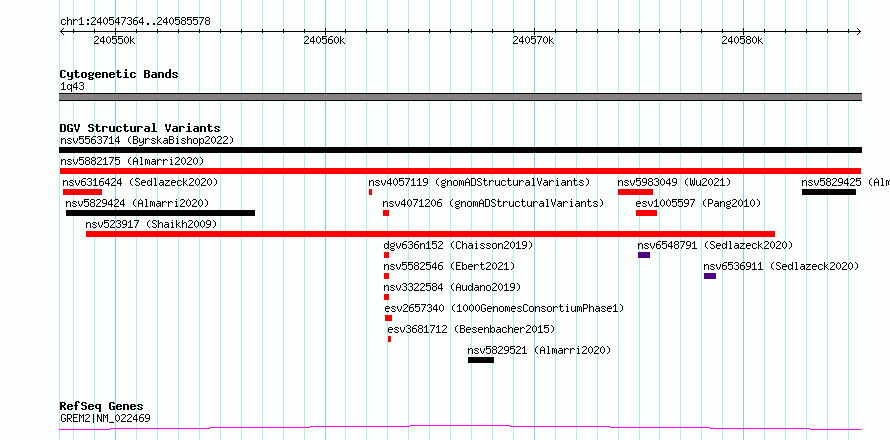This screenshot has height=440, width=890.
Task: Open the nsv523917 (Shaikh2009) label
Action: click(x=152, y=224)
